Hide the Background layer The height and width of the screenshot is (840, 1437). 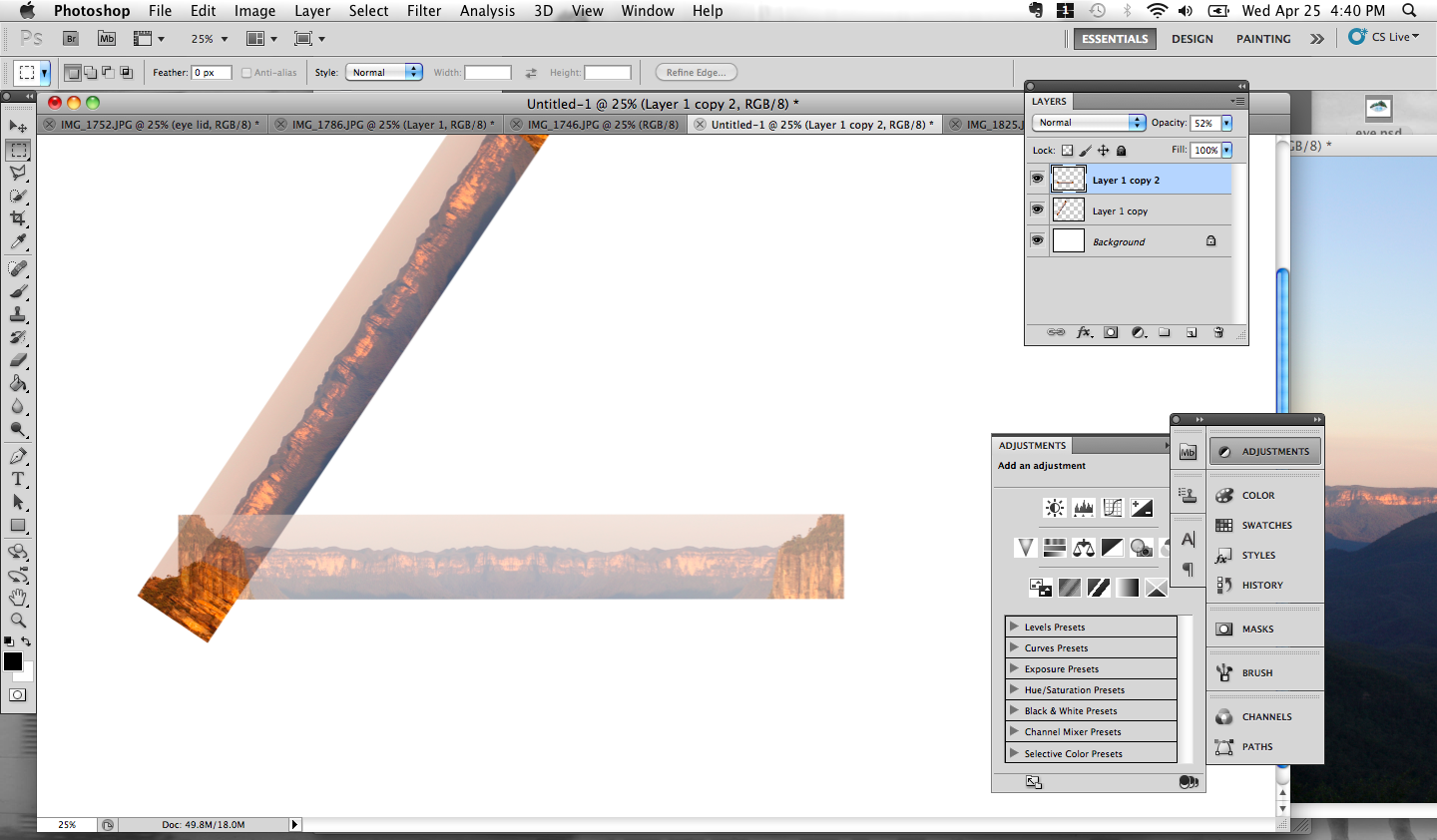click(x=1037, y=239)
